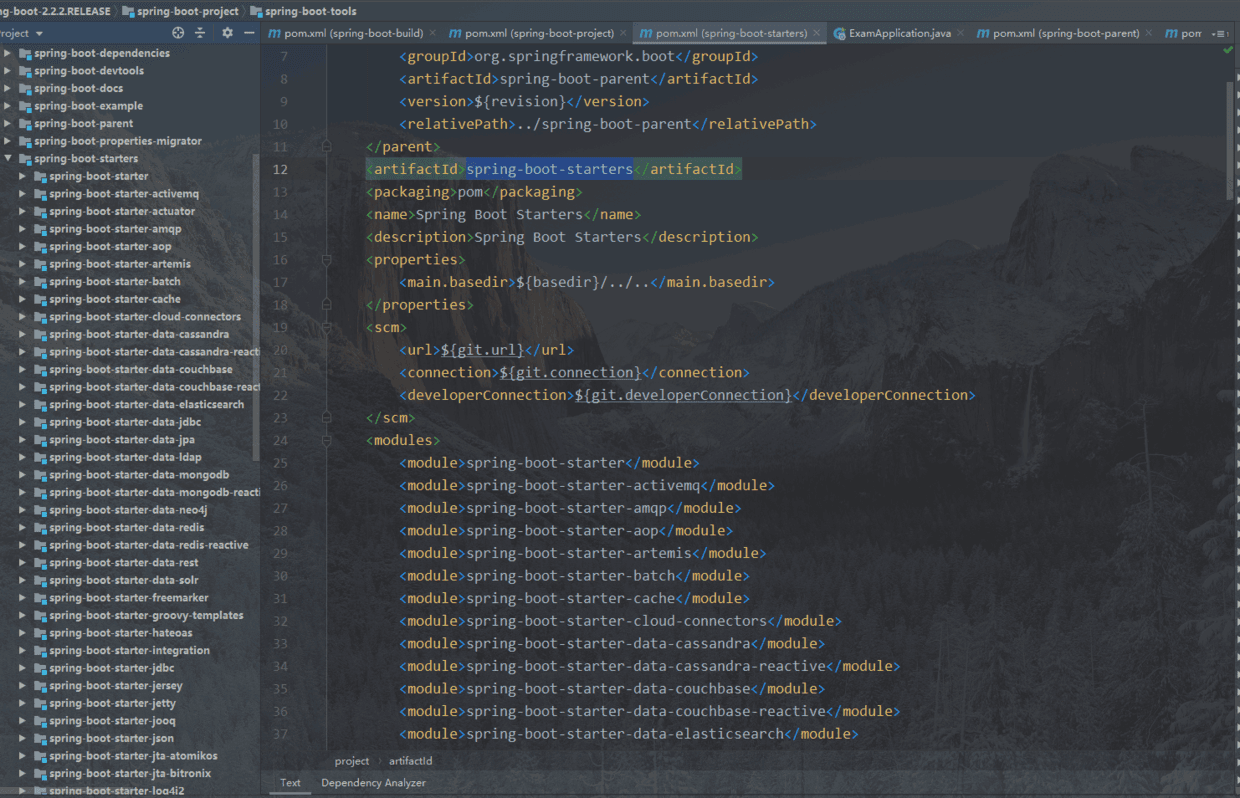Viewport: 1240px width, 798px height.
Task: Open Project panel settings gear
Action: tap(227, 33)
